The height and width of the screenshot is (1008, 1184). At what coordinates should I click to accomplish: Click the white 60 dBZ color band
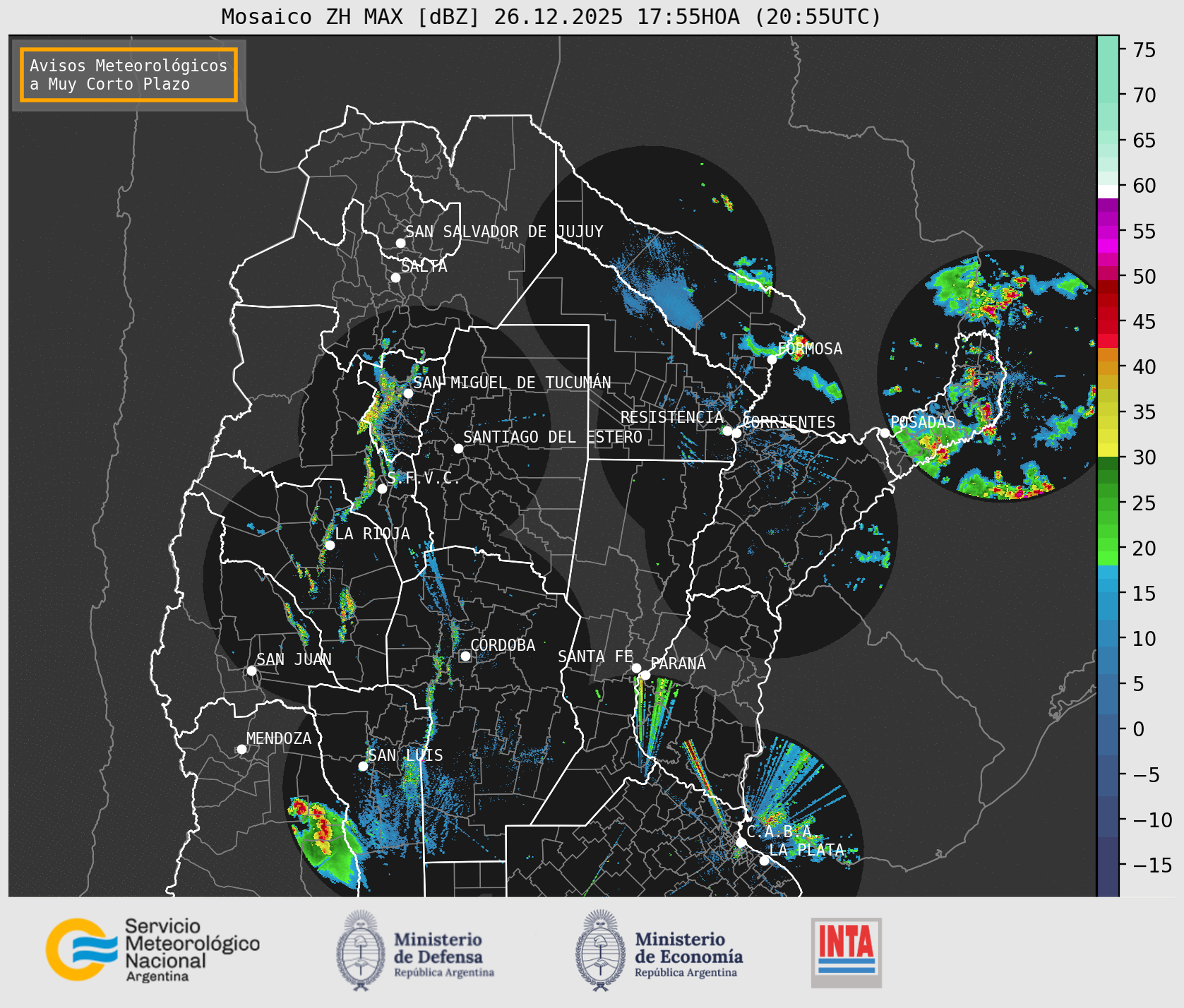(x=1108, y=191)
